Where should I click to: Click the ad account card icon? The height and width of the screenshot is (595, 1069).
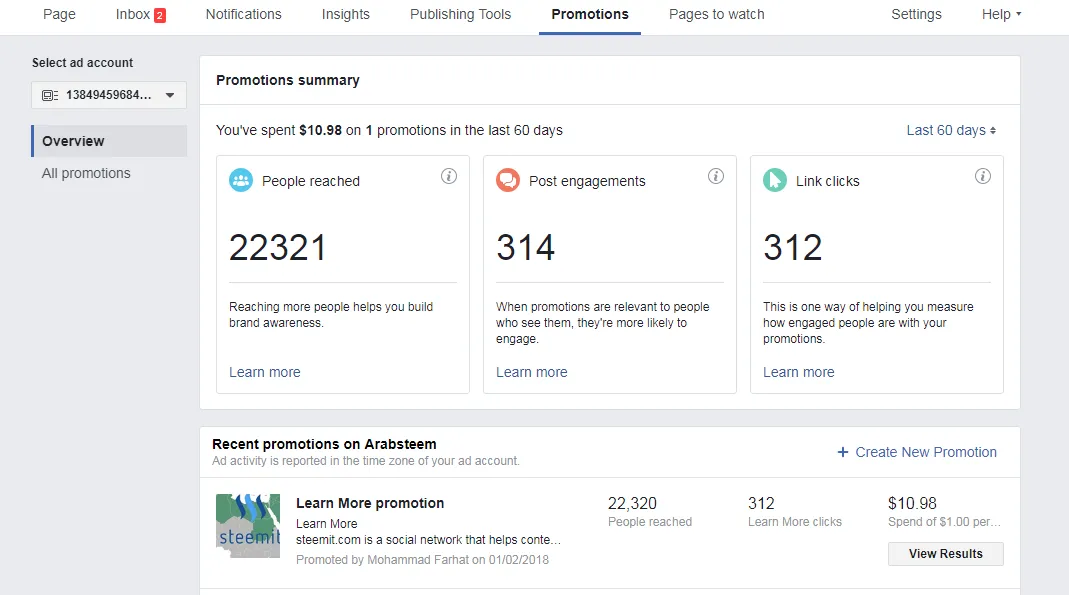(50, 95)
